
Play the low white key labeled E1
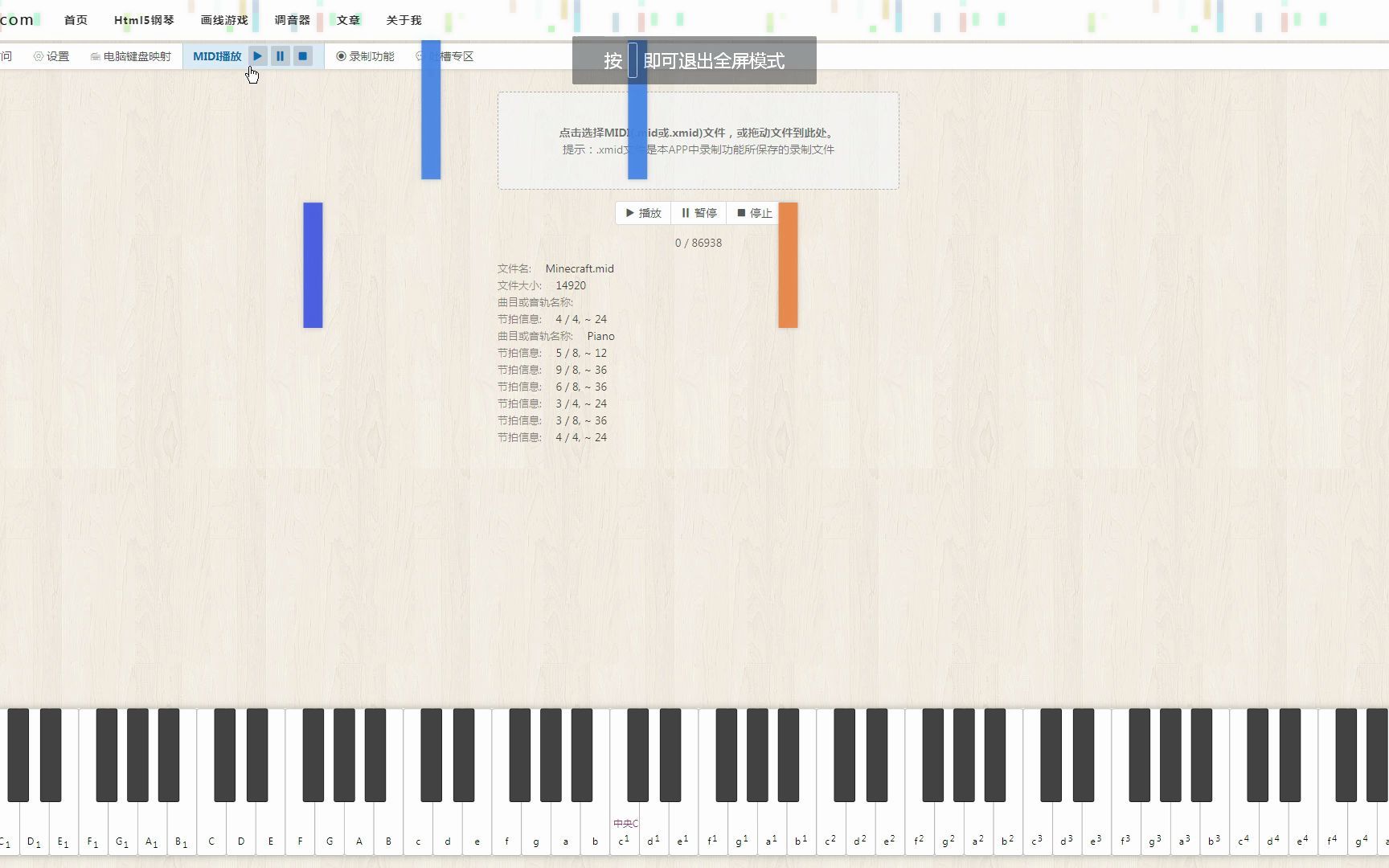(64, 828)
